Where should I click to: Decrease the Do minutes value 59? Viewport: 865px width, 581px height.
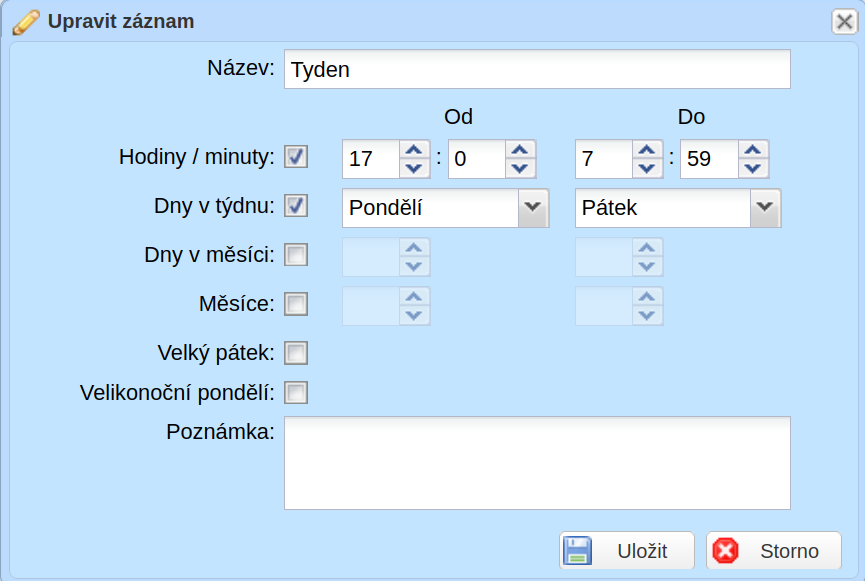(x=753, y=168)
